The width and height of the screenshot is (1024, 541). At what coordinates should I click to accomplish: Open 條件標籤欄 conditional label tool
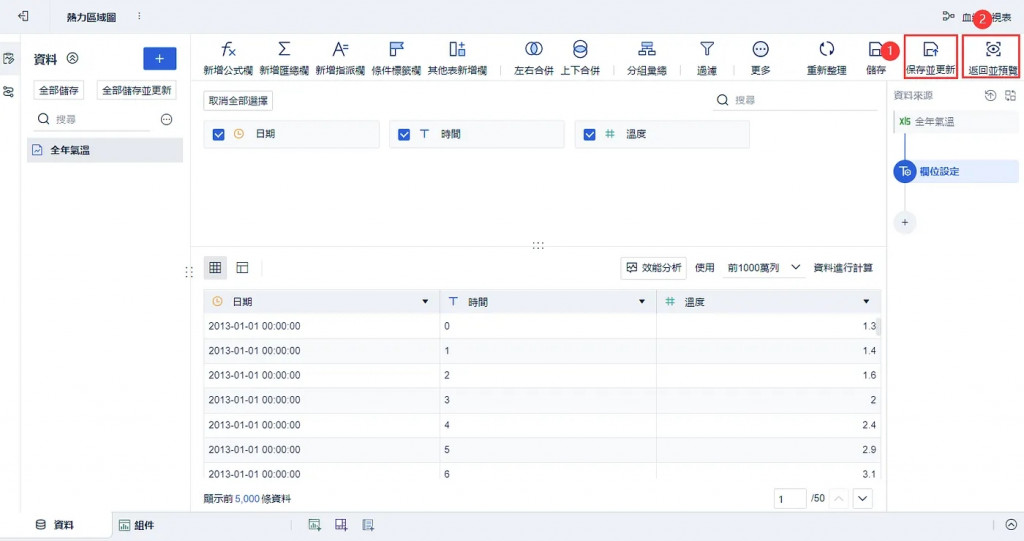pos(396,58)
